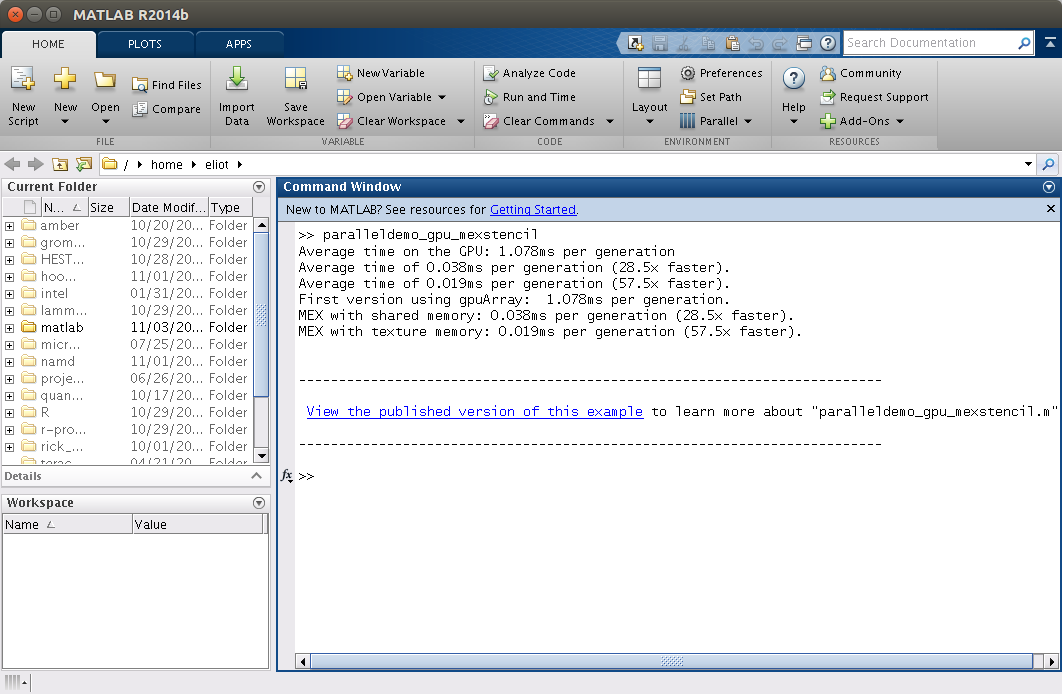Click the Parallel button

pyautogui.click(x=709, y=121)
